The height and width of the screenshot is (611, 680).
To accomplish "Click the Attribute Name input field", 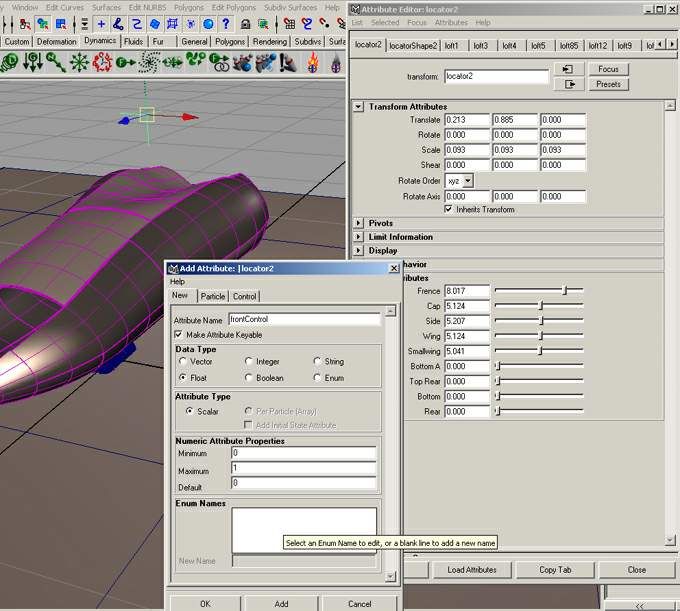I will point(304,320).
